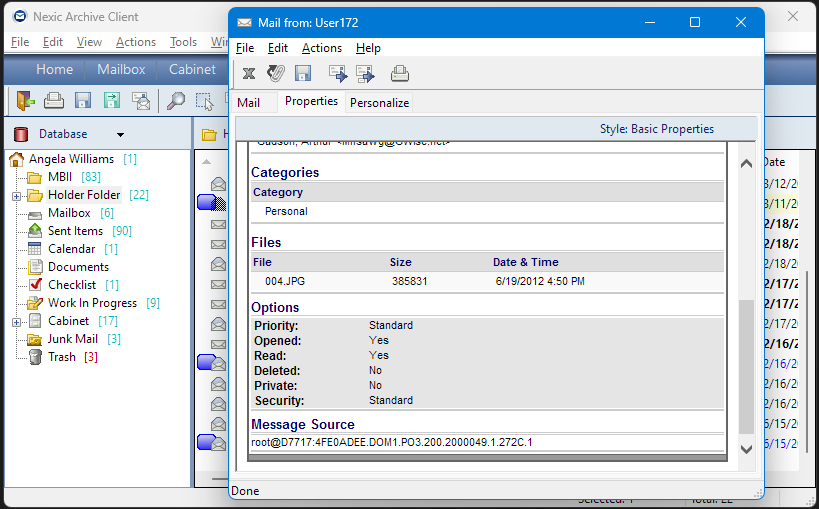Click the Trash can icon in folder tree
This screenshot has height=509, width=819.
click(x=35, y=357)
